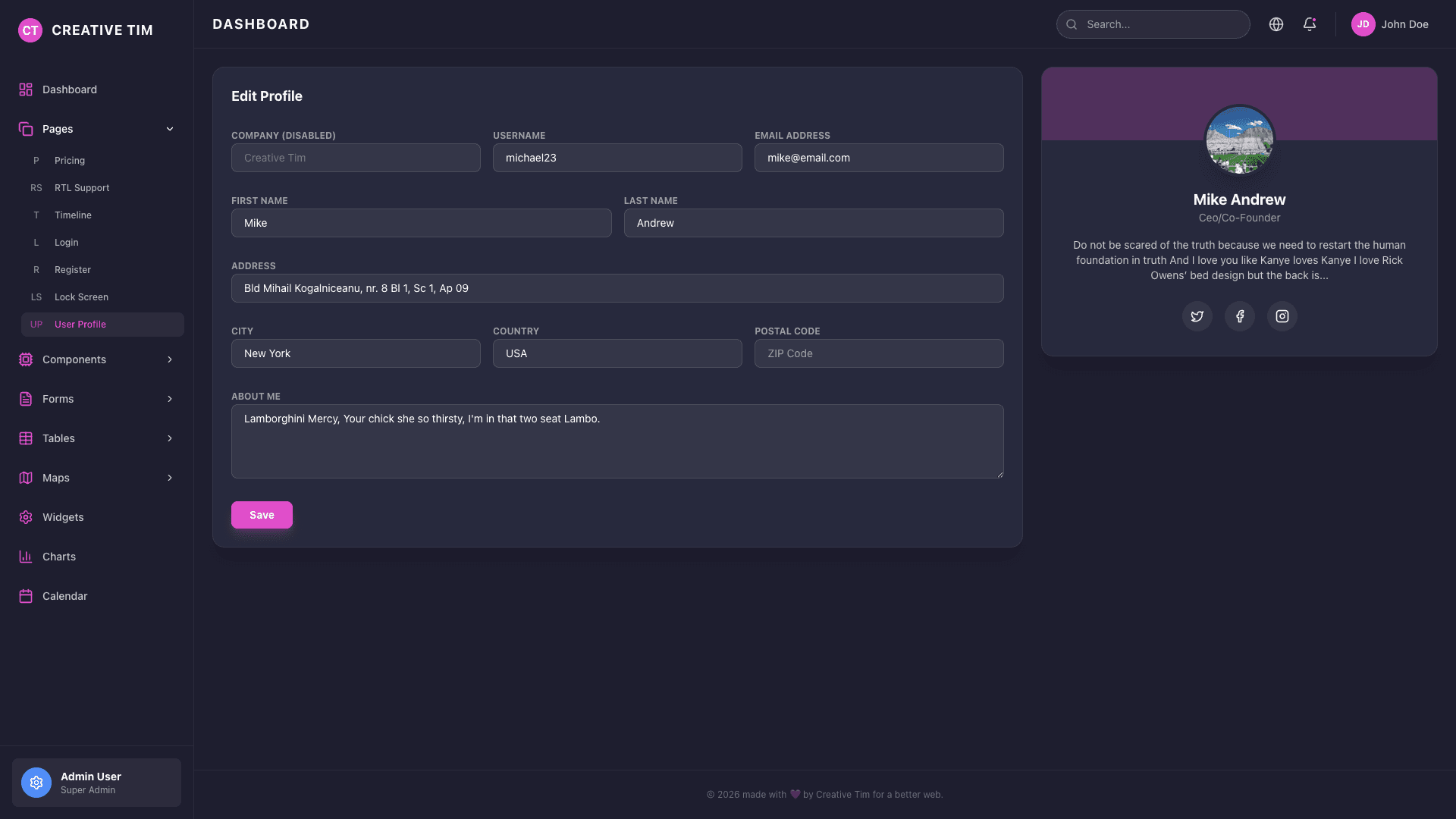The image size is (1456, 819).
Task: Click the Facebook icon under Mike Andrew's bio
Action: (1240, 316)
